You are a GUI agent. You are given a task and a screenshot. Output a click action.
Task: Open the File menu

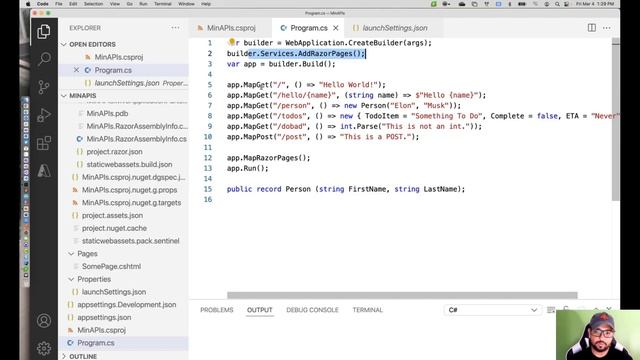(59, 4)
